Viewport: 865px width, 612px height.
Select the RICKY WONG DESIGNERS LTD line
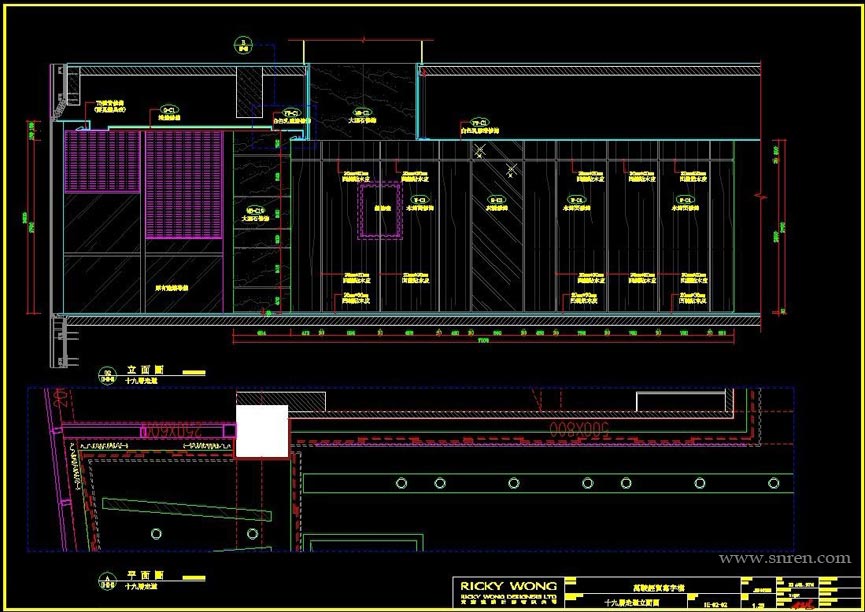point(508,597)
